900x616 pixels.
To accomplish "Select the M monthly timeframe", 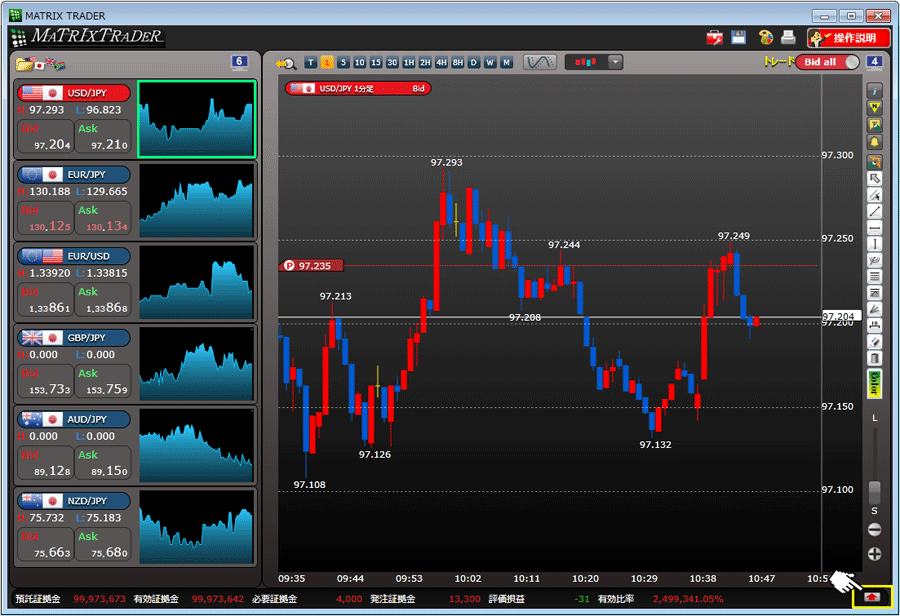I will [506, 63].
